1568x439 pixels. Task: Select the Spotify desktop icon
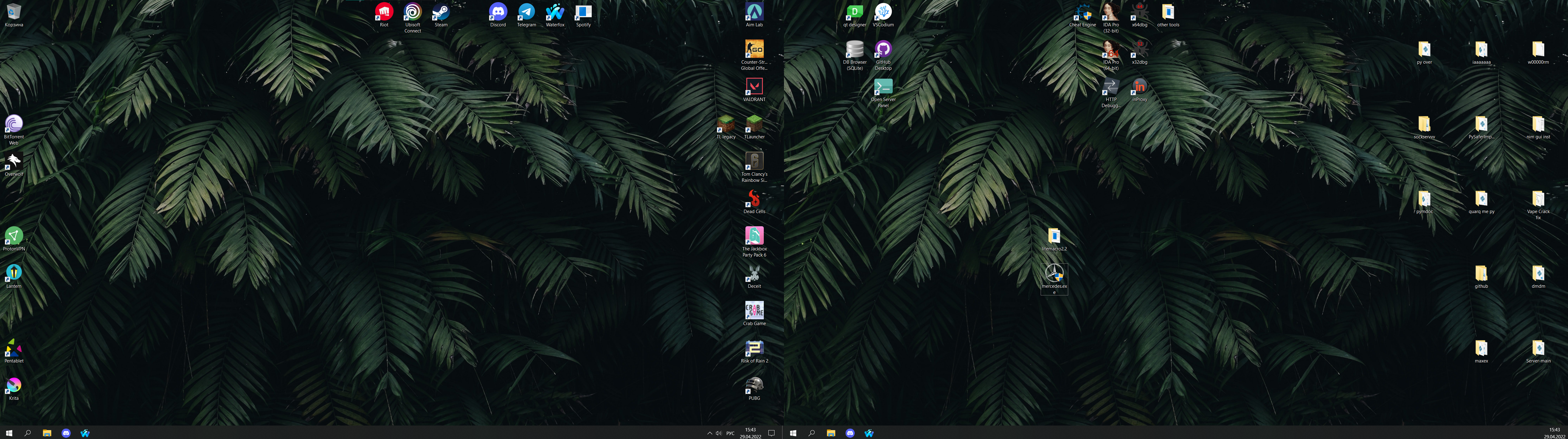pyautogui.click(x=583, y=13)
